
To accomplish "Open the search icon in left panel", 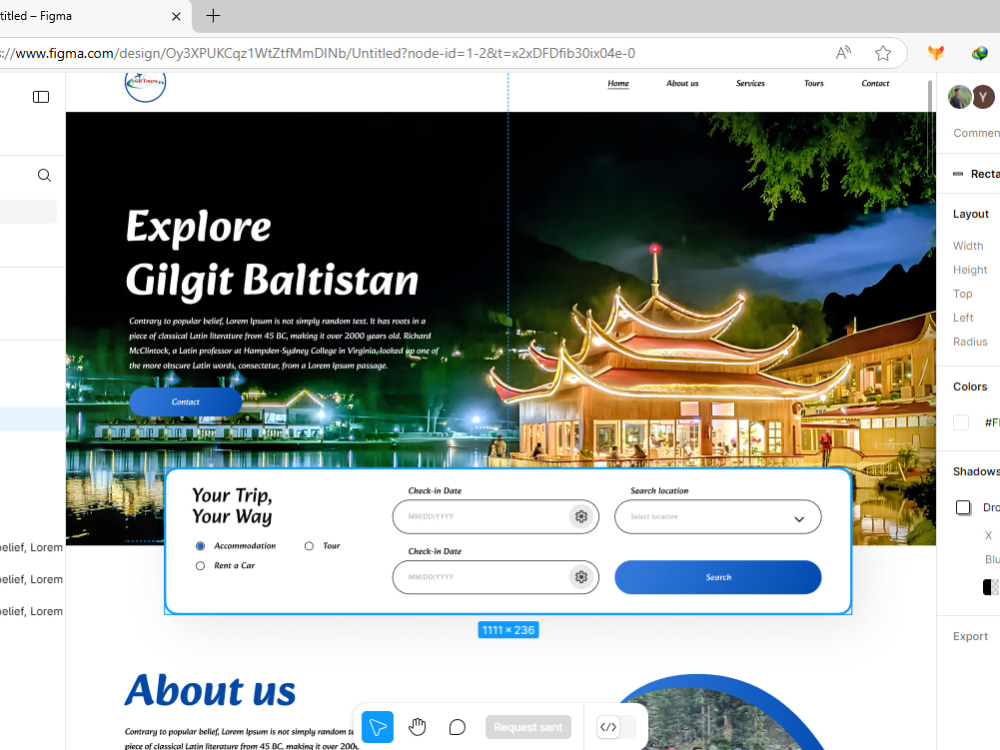I will (44, 175).
